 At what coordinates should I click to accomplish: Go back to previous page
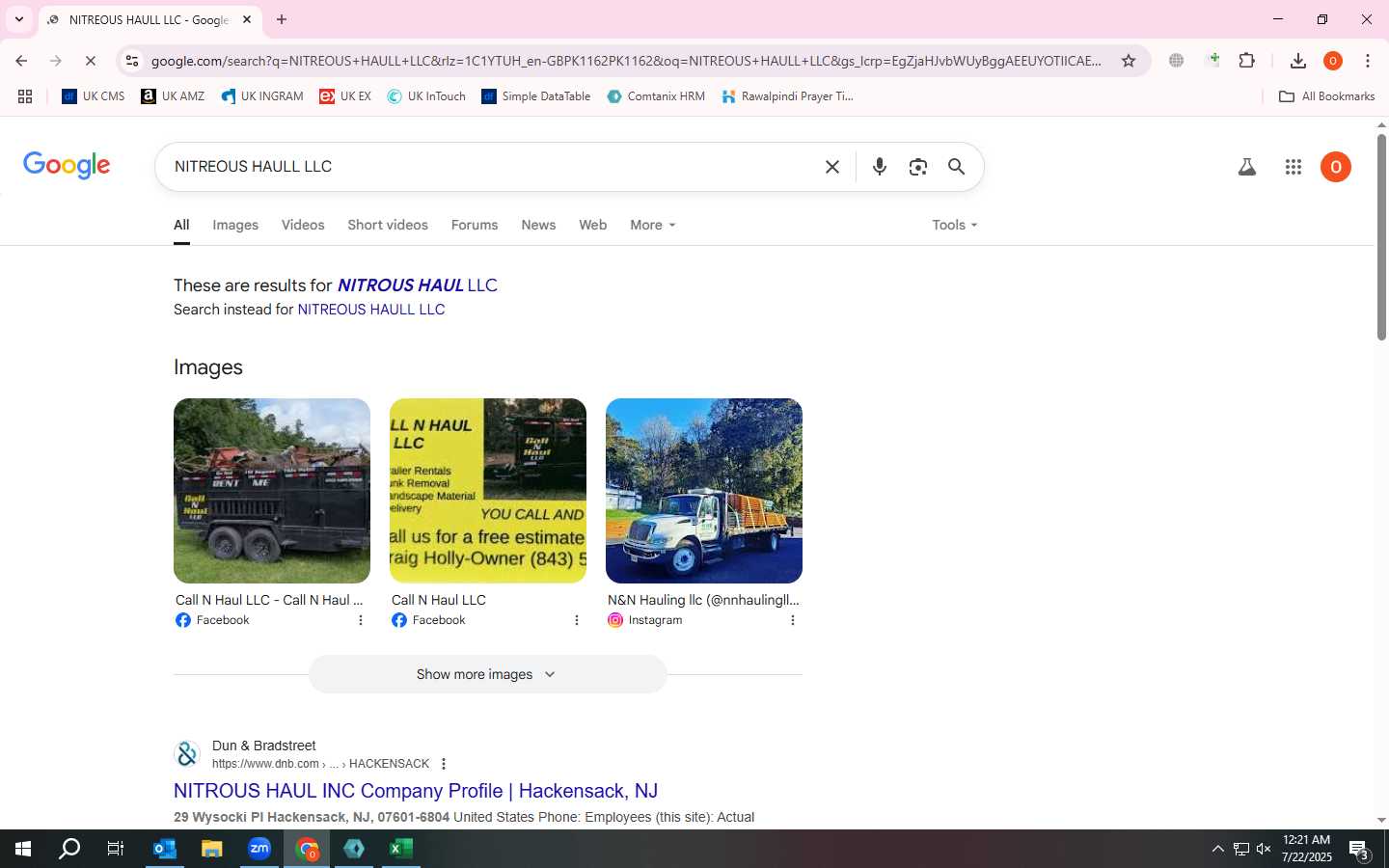coord(21,61)
